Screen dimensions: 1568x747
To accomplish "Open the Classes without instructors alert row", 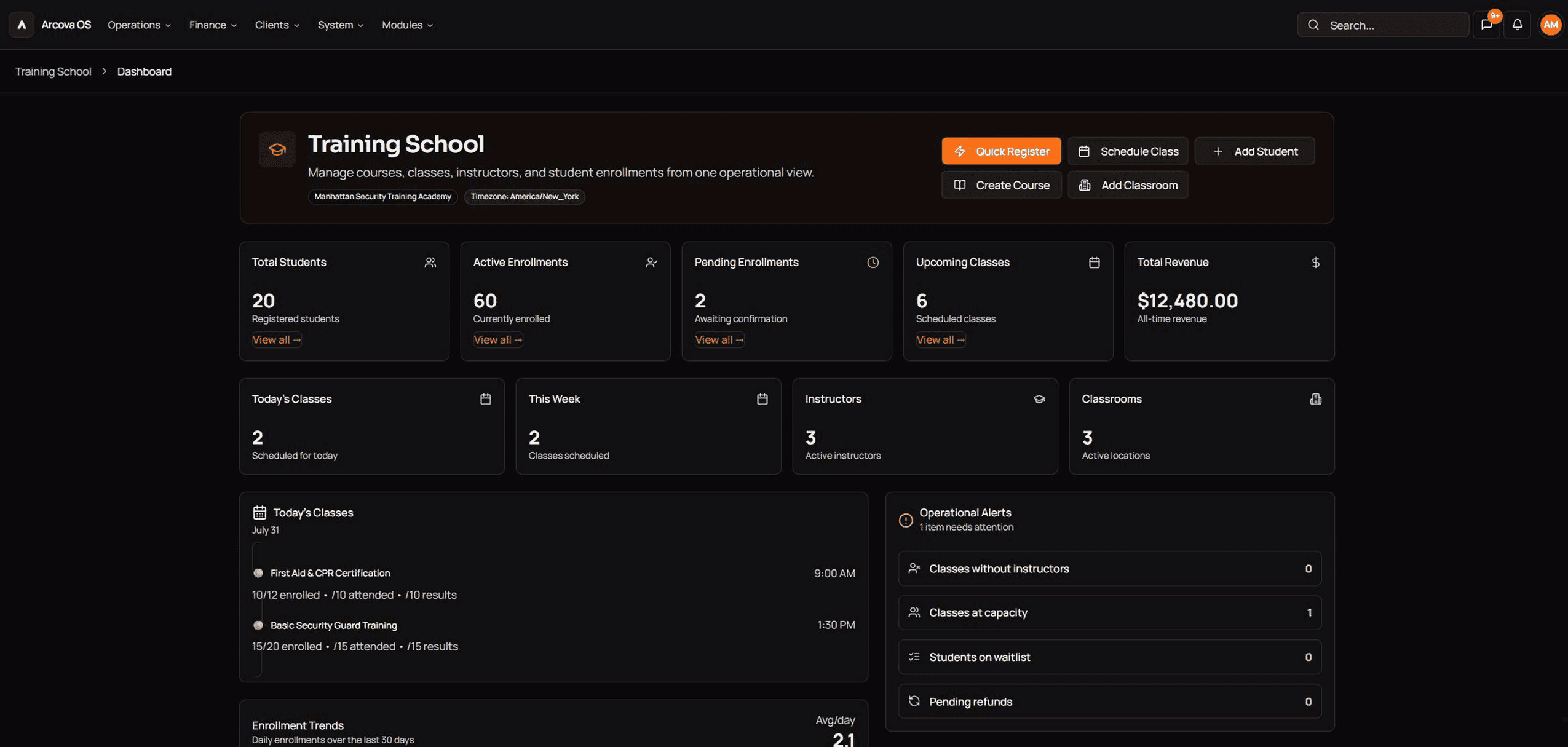I will coord(1109,569).
